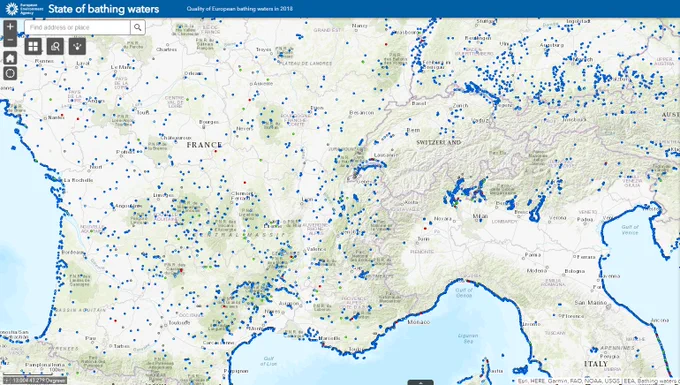Find my location on the map
This screenshot has height=385, width=680.
click(x=10, y=73)
